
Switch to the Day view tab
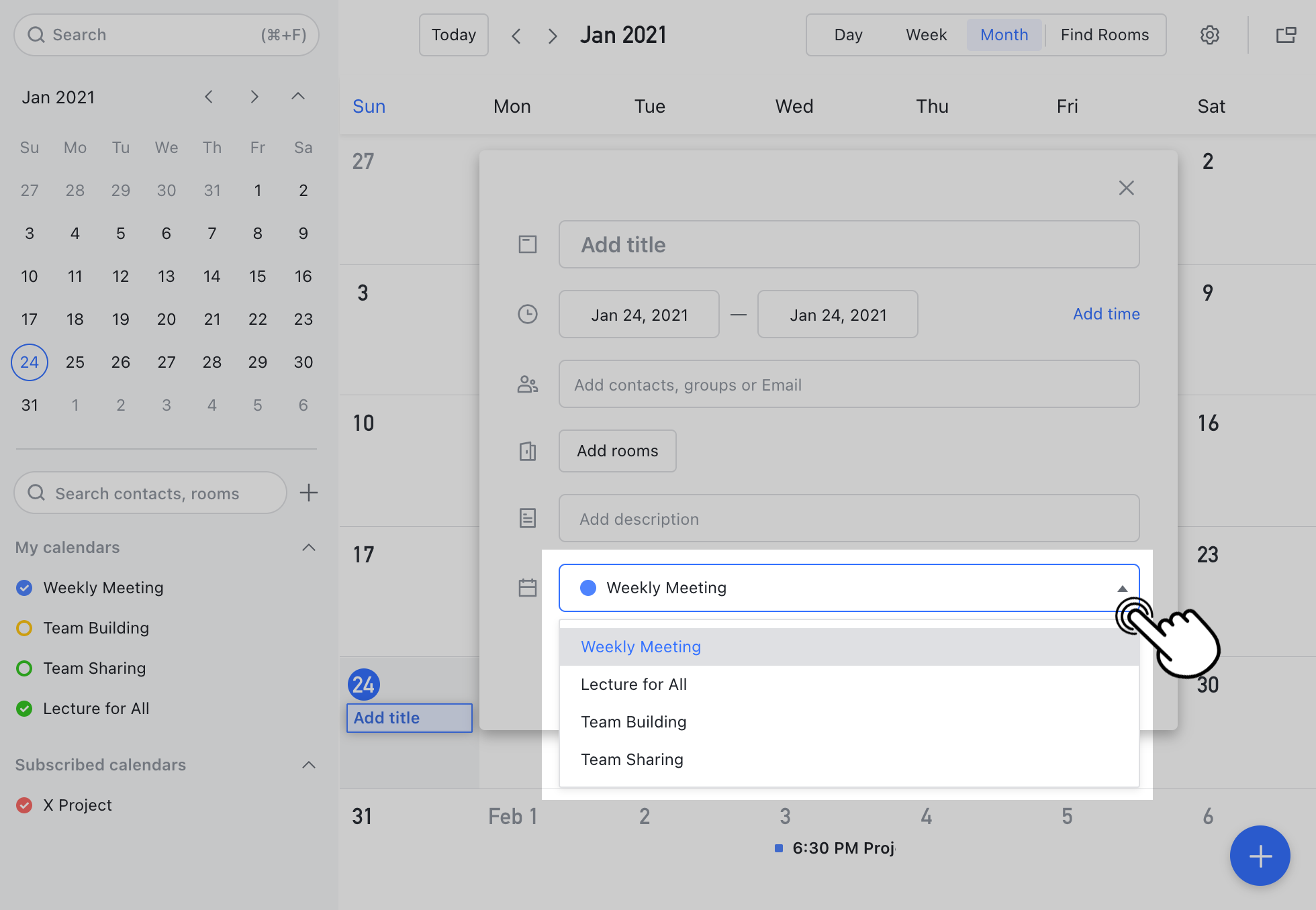coord(849,34)
